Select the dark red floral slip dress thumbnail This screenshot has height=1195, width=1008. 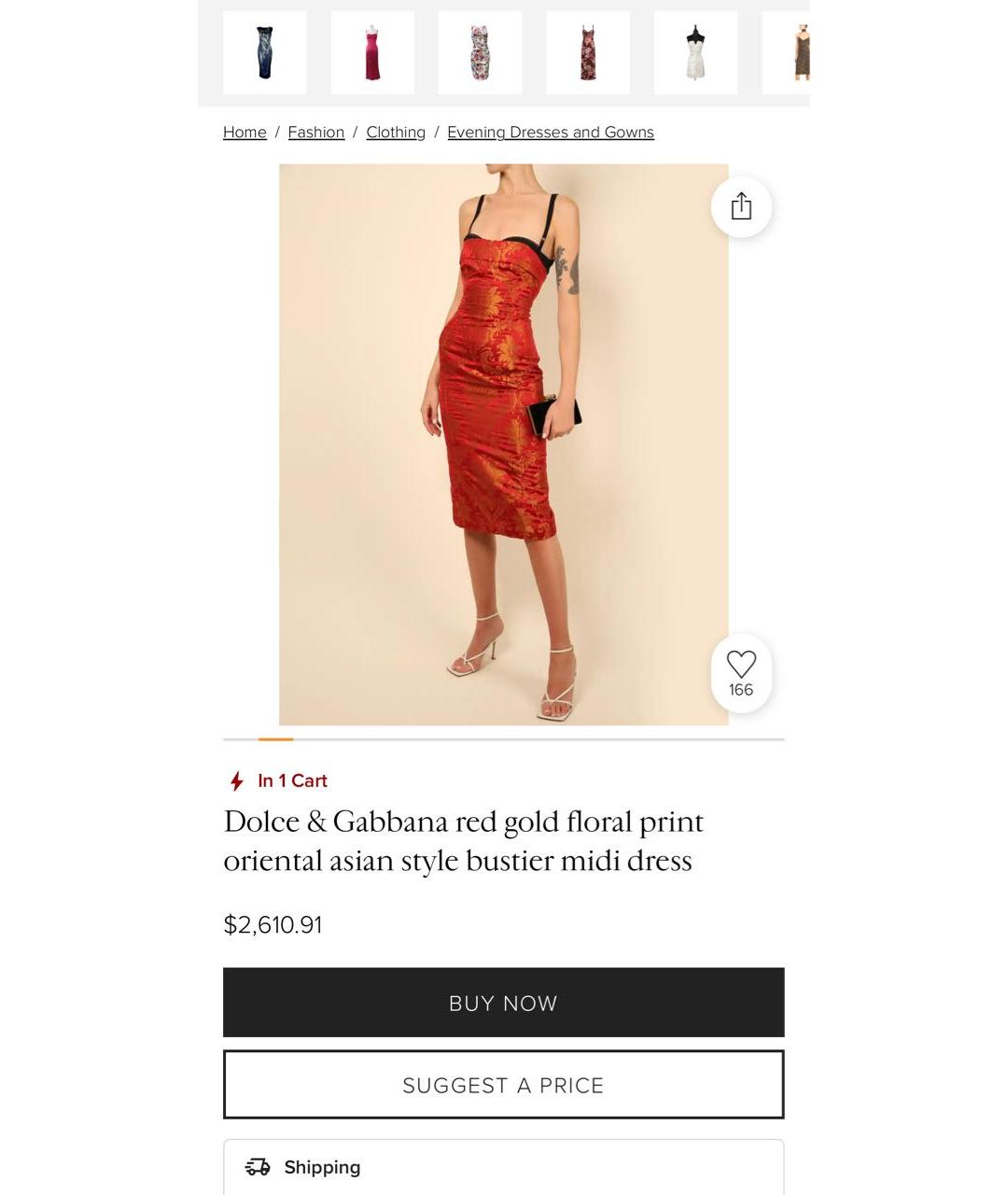[588, 53]
